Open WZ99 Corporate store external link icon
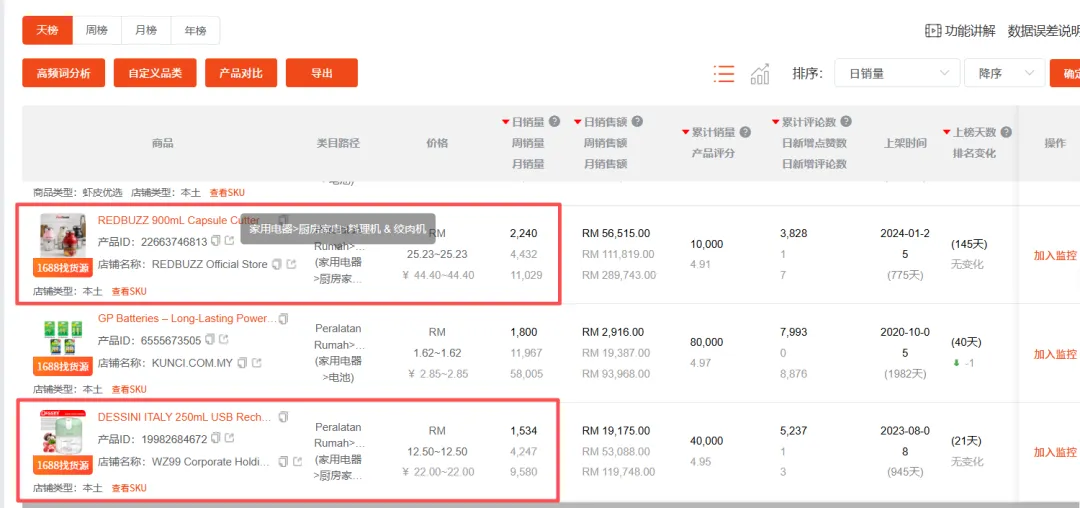 298,461
